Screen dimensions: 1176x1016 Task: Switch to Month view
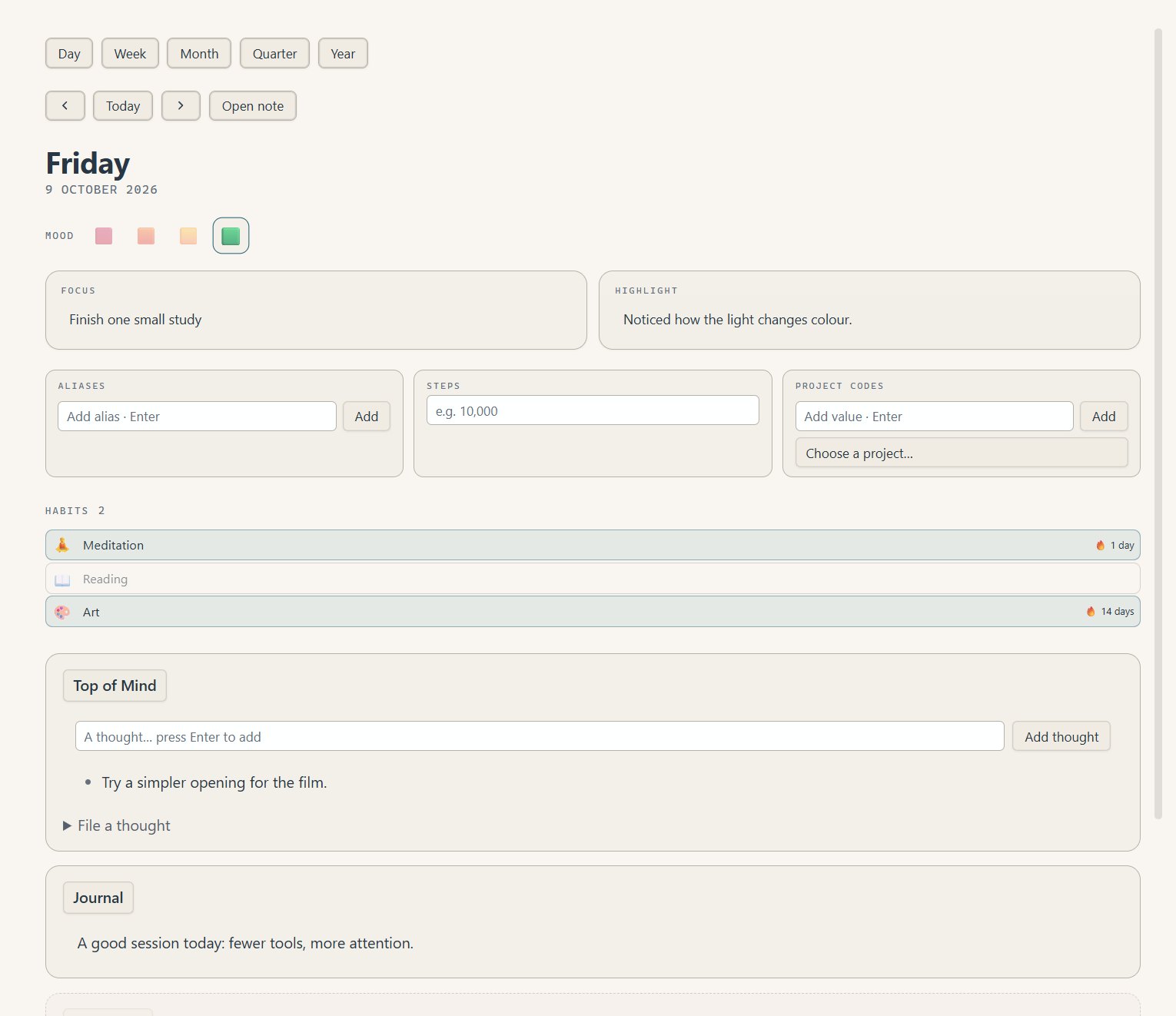199,54
